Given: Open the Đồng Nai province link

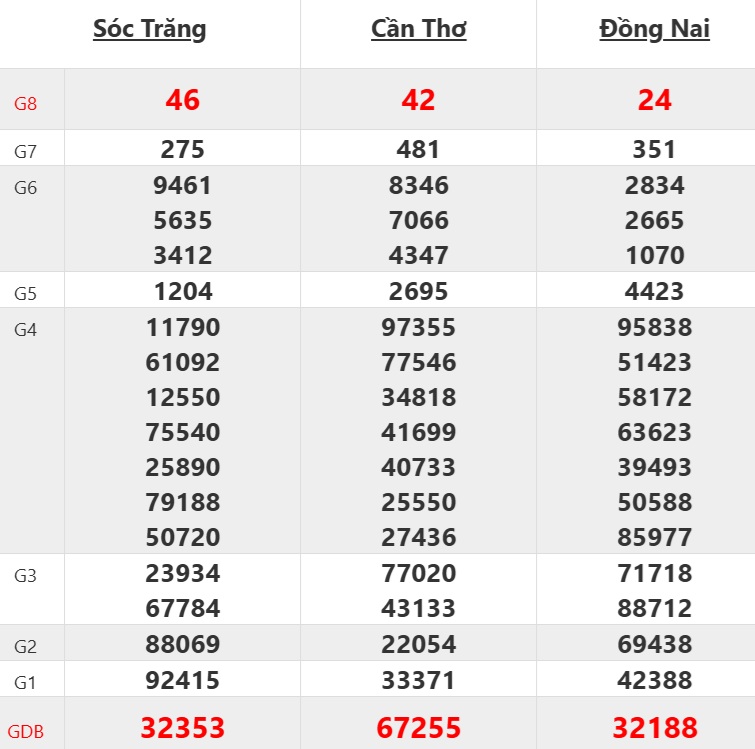Looking at the screenshot, I should [x=654, y=30].
